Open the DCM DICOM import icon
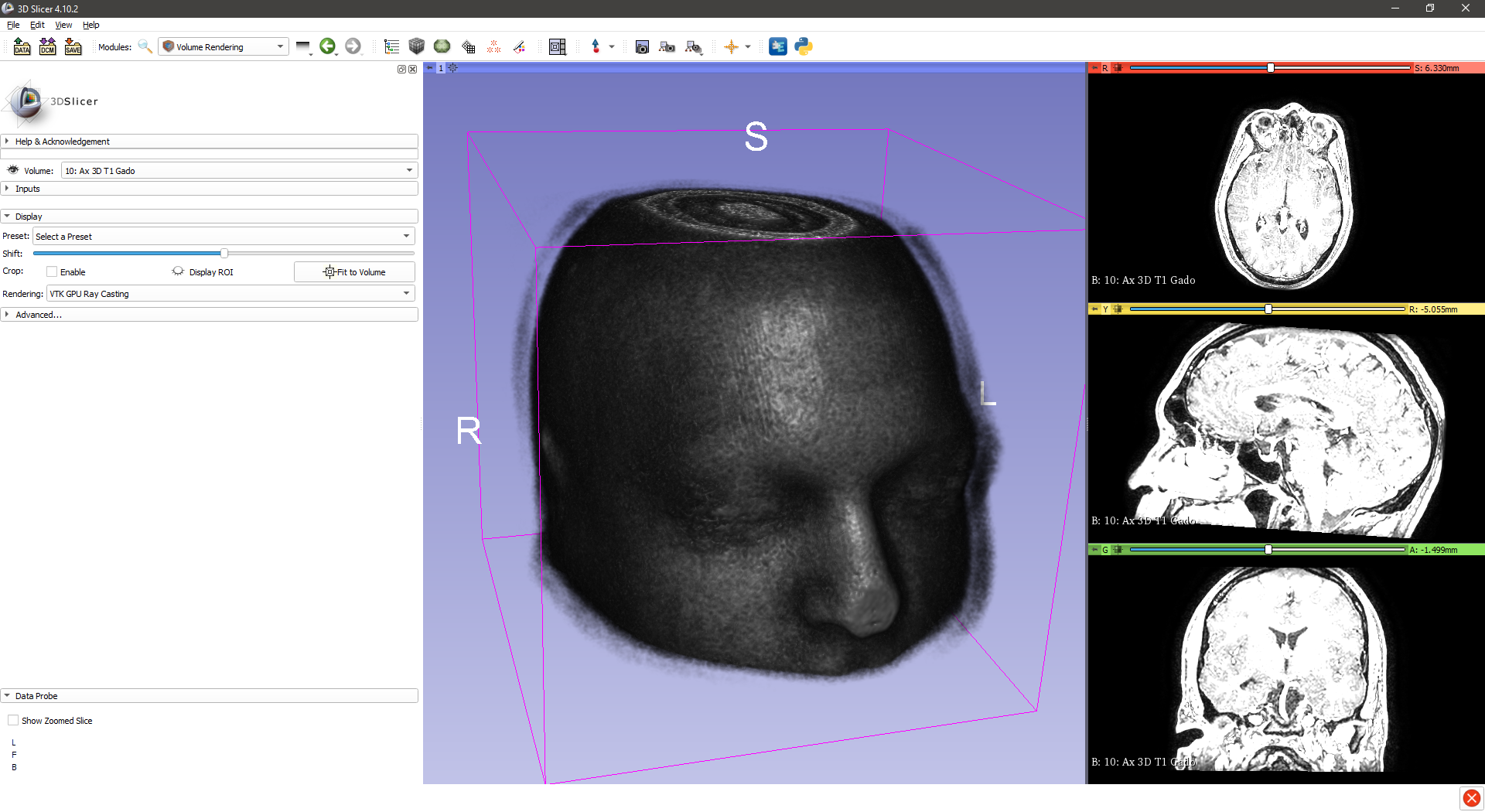Image resolution: width=1485 pixels, height=812 pixels. click(x=47, y=46)
